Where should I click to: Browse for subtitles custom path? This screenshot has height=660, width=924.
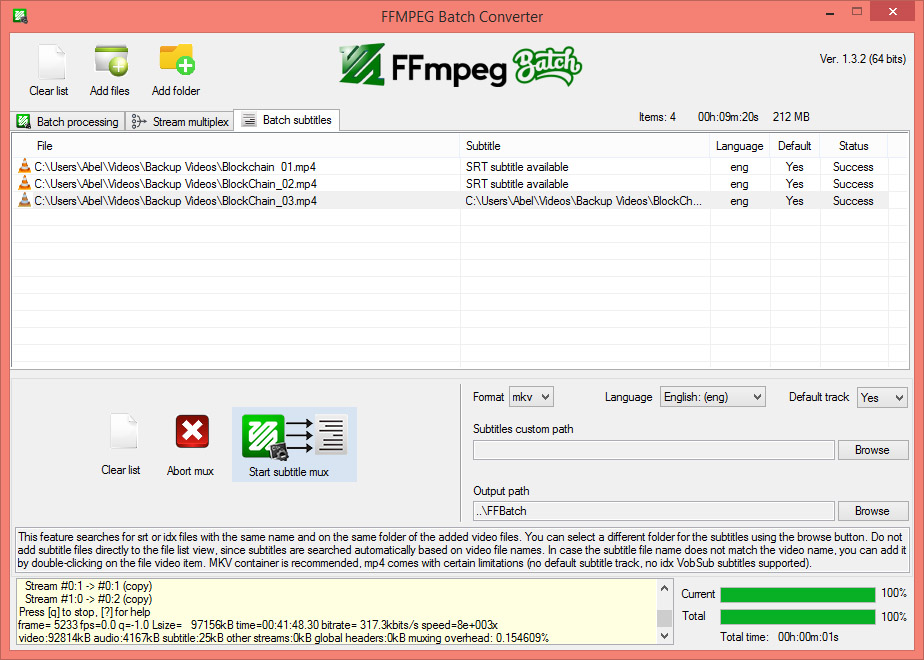(873, 450)
